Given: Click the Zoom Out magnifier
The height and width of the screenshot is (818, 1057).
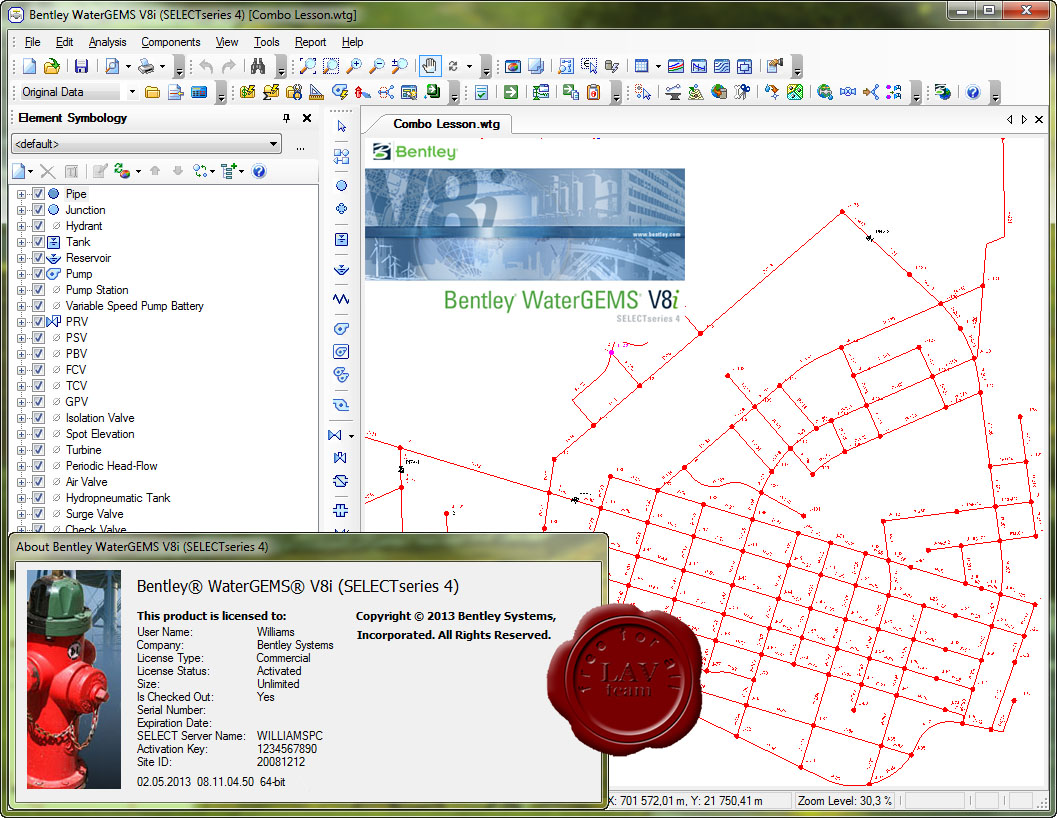Looking at the screenshot, I should (376, 66).
